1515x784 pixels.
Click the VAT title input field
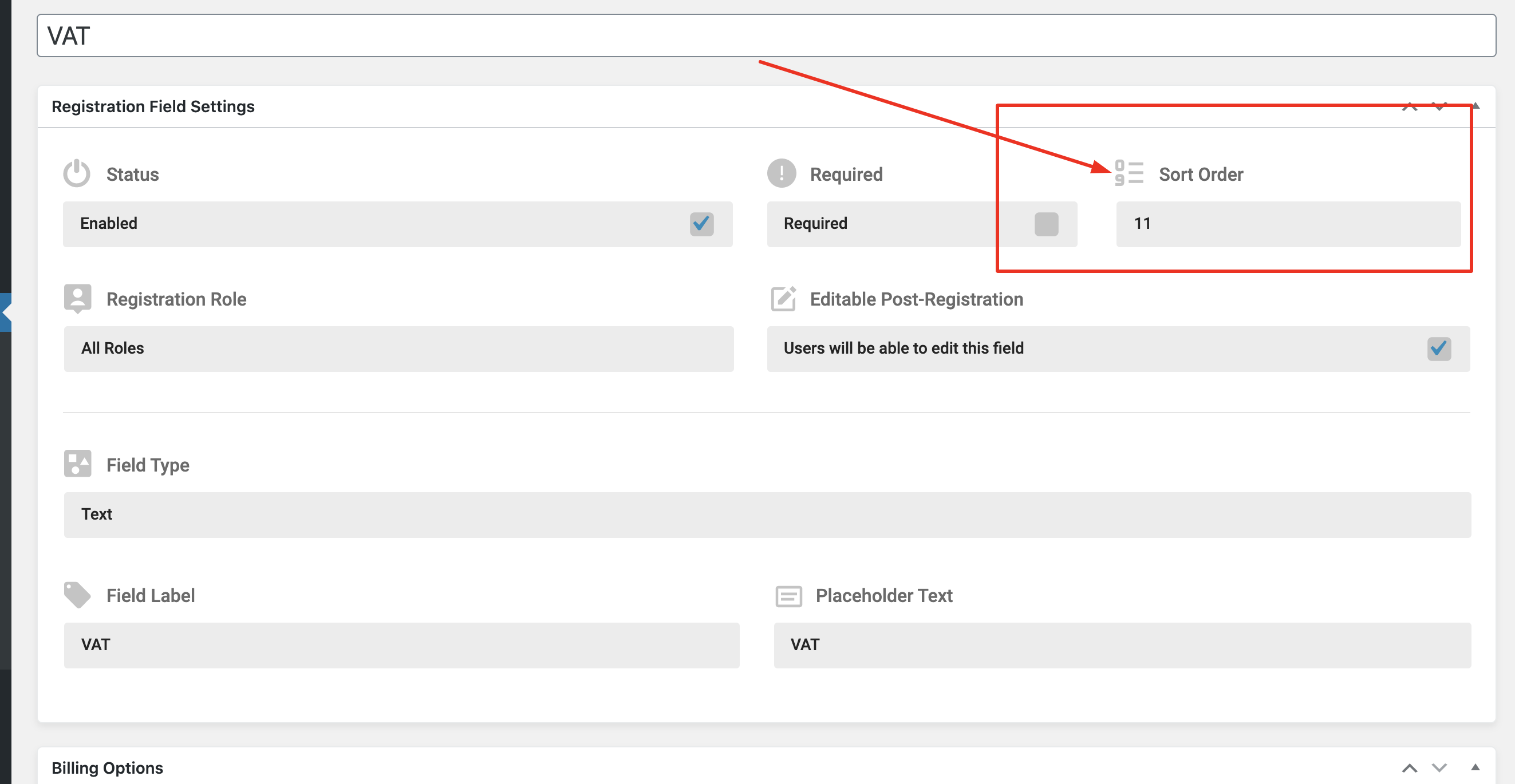(x=766, y=36)
